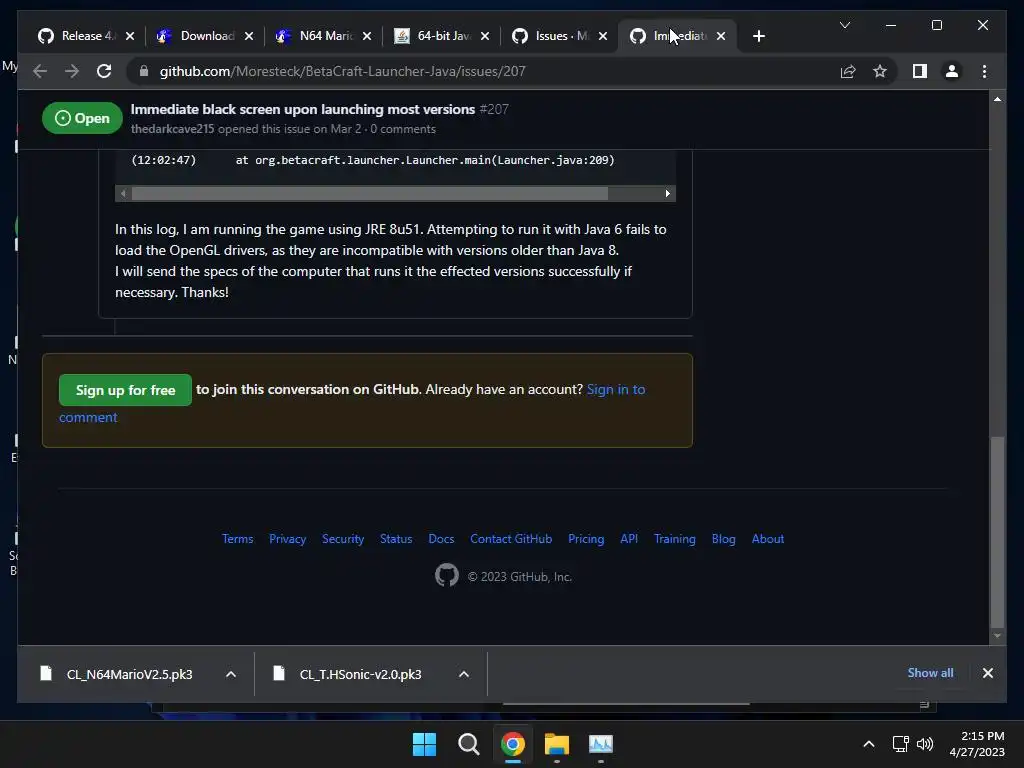Toggle the Chrome side panel
This screenshot has width=1024, height=768.
(920, 71)
